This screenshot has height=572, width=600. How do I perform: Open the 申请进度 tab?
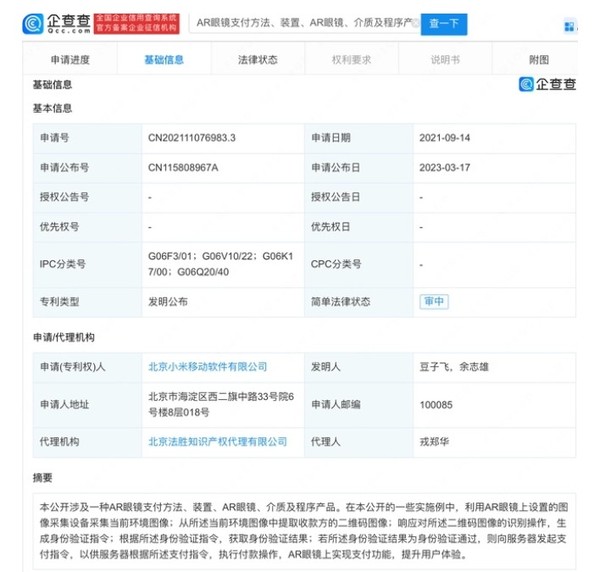70,60
